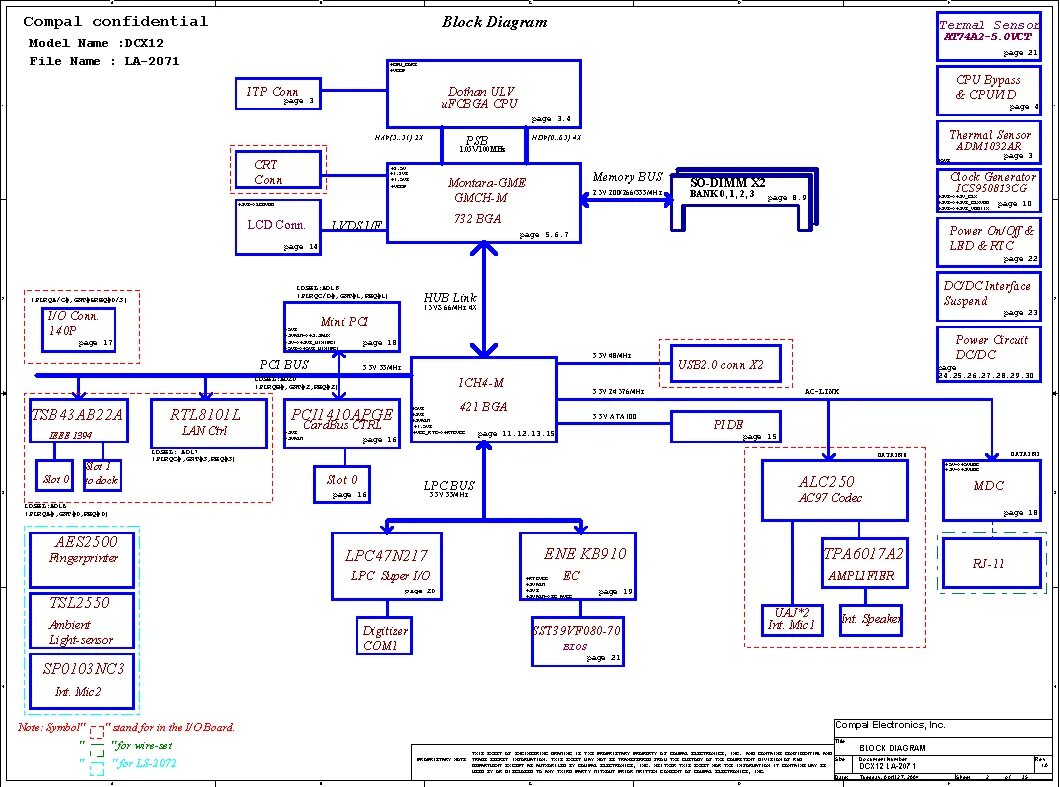Viewport: 1060px width, 787px height.
Task: Click the Digitizer COM1 block
Action: [x=384, y=636]
